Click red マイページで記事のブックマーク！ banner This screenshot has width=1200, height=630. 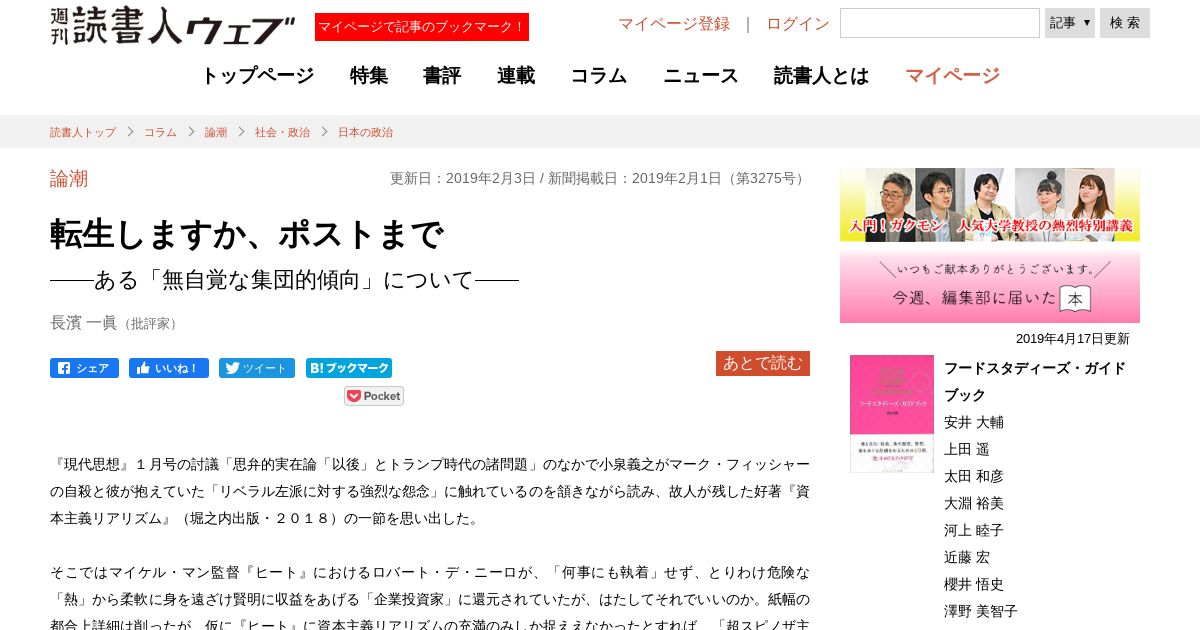pos(422,27)
